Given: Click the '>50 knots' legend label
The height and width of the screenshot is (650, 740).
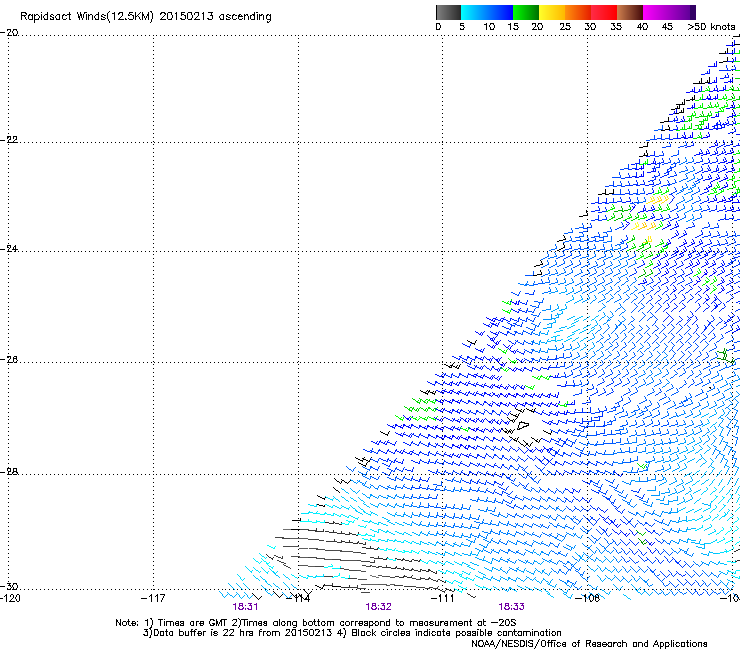Looking at the screenshot, I should pos(711,27).
